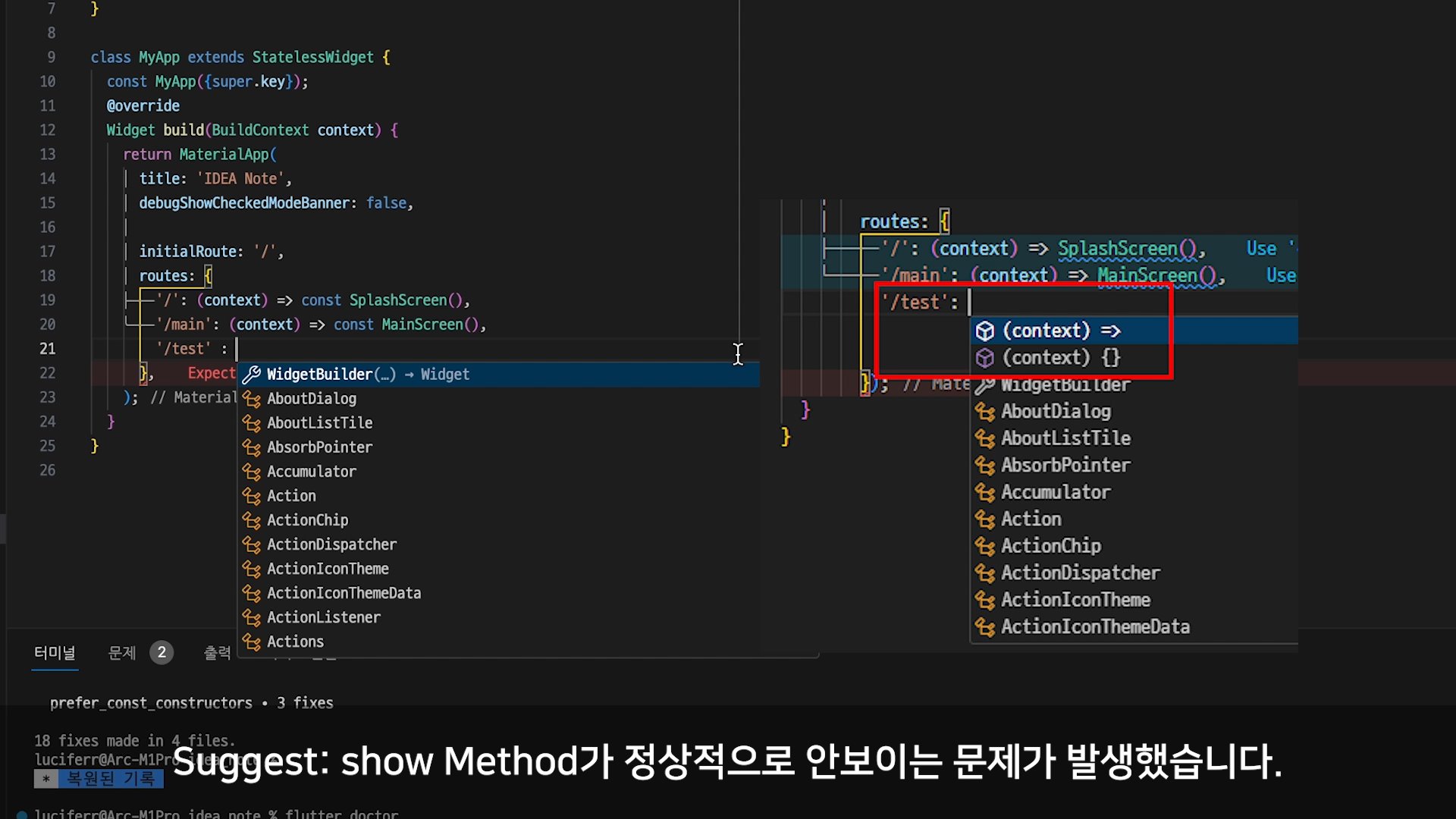The width and height of the screenshot is (1456, 819).
Task: Pick Accumulator from the right suggestion popup
Action: (1056, 492)
